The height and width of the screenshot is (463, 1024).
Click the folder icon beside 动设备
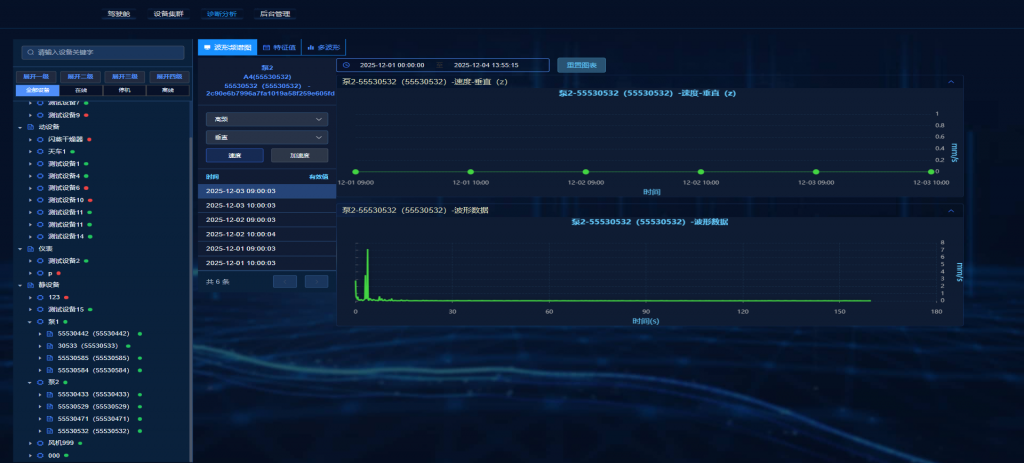click(30, 127)
